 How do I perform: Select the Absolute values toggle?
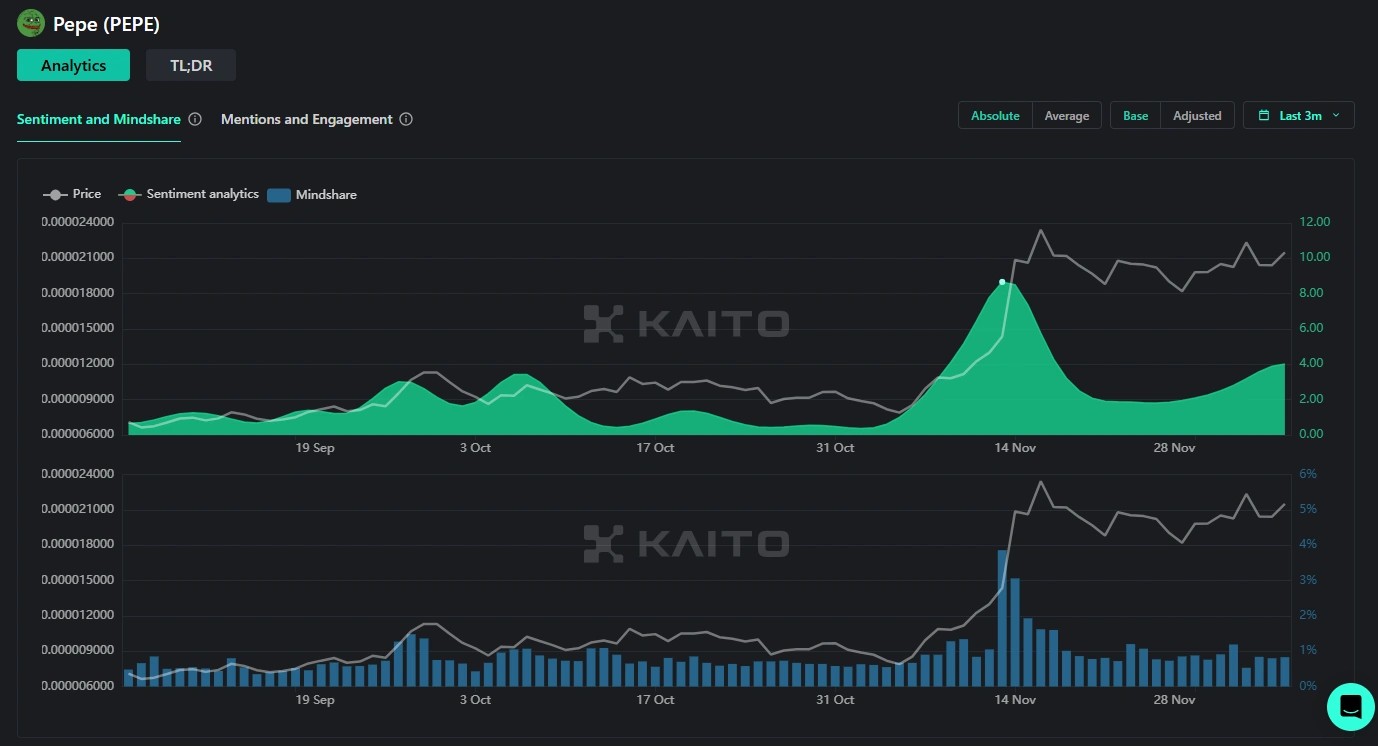995,116
